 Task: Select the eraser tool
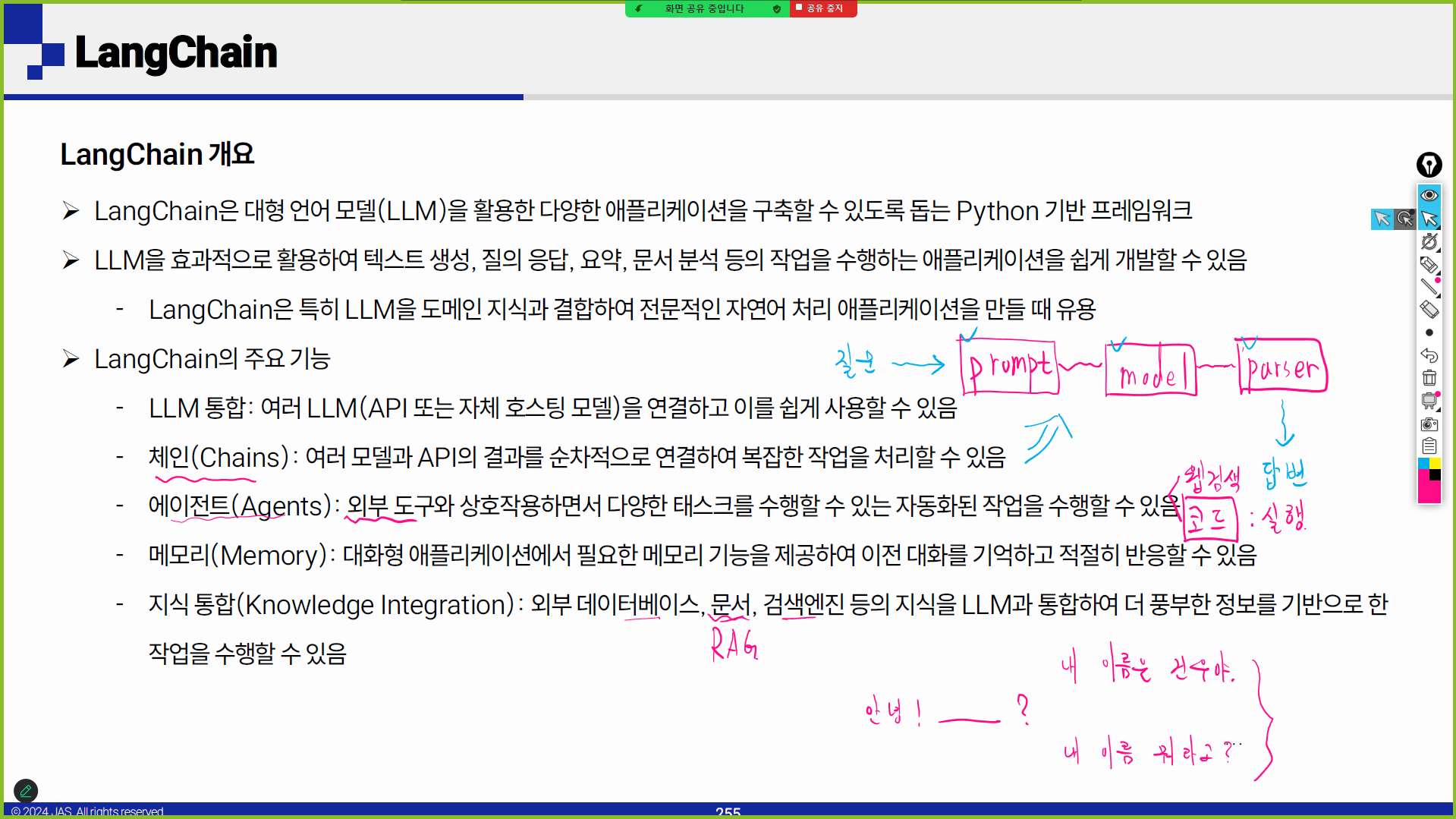1429,309
